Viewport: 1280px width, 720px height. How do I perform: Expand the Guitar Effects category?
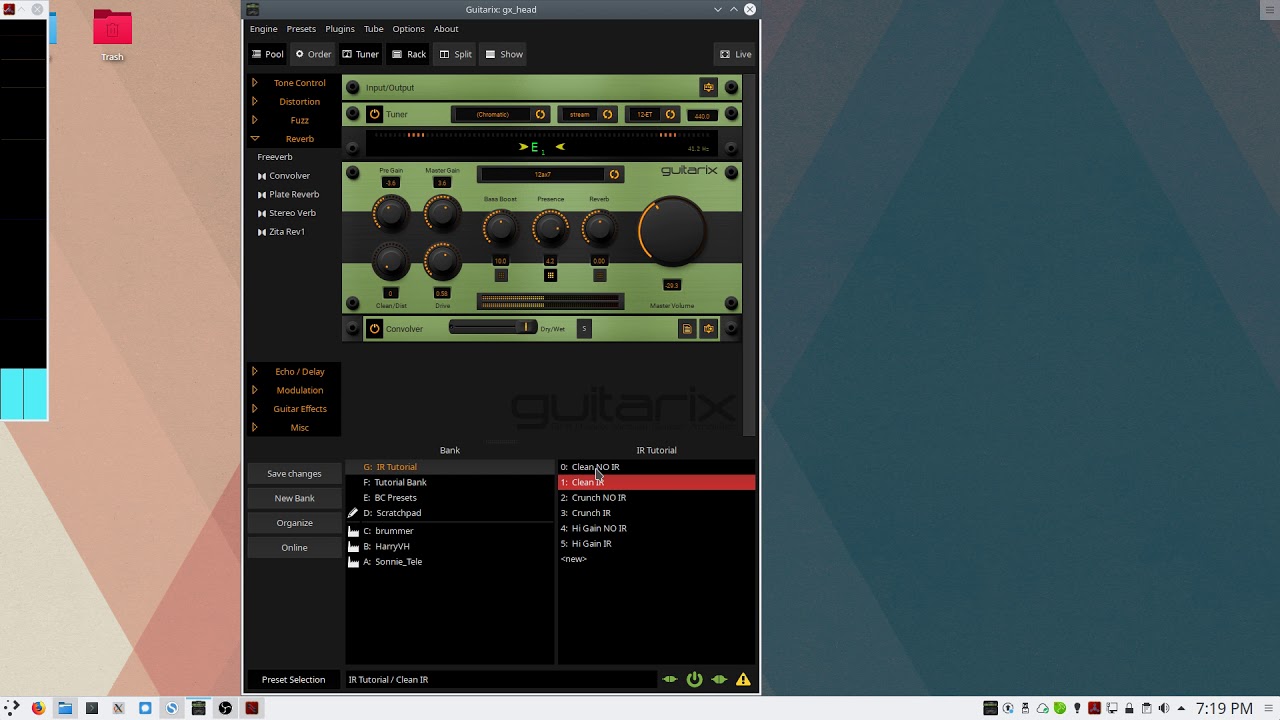(254, 408)
